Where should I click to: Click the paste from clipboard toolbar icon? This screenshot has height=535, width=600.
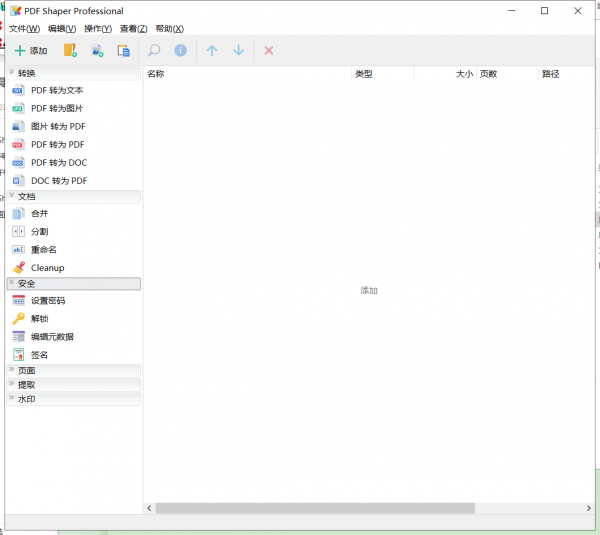(123, 51)
